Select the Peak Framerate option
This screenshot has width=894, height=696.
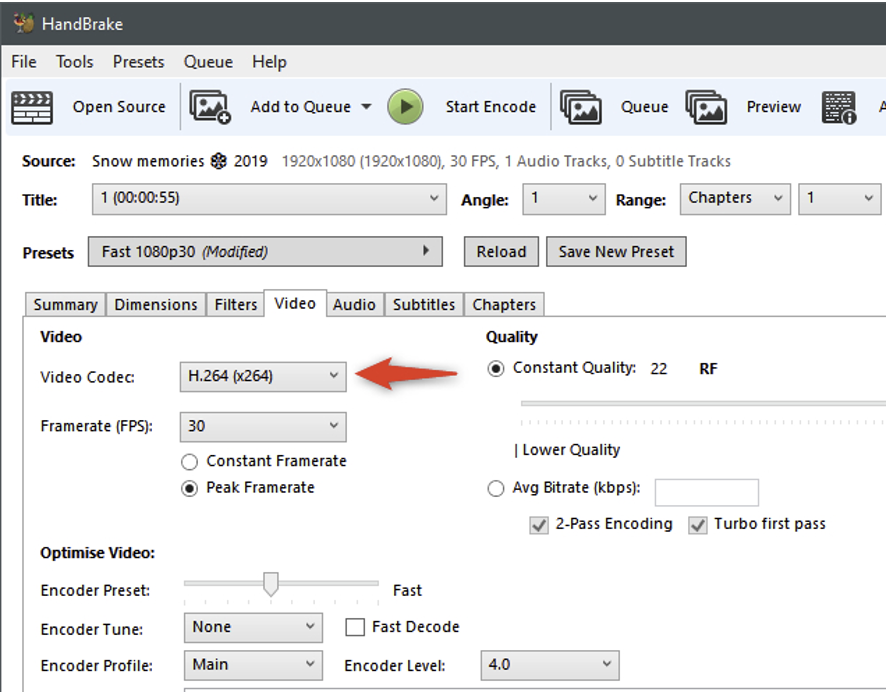tap(189, 489)
